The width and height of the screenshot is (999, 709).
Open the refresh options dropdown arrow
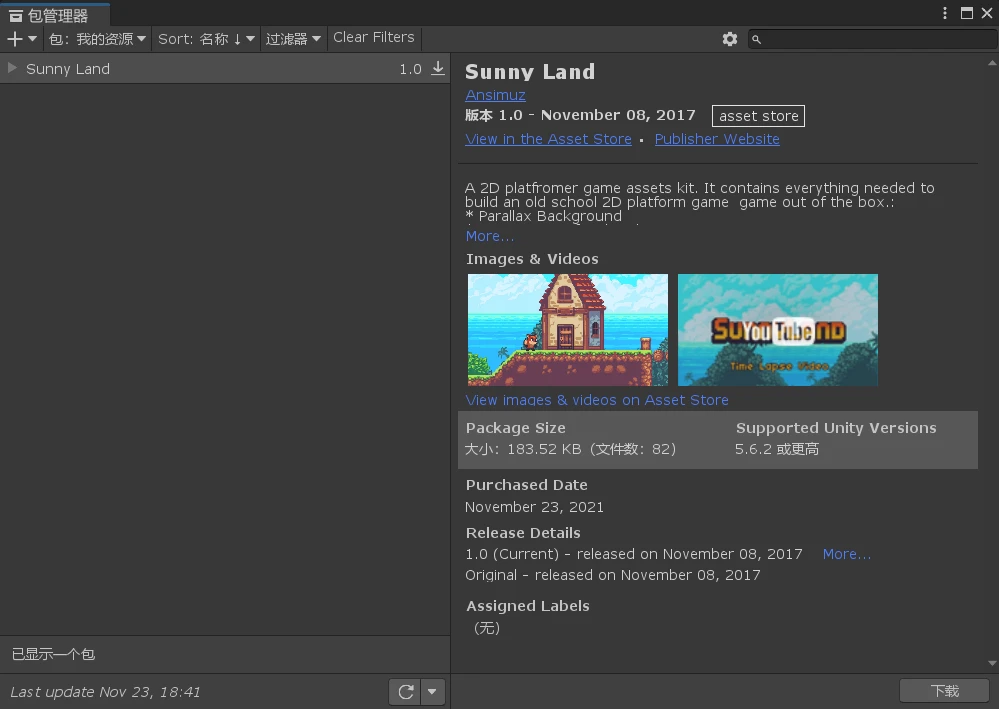coord(432,692)
